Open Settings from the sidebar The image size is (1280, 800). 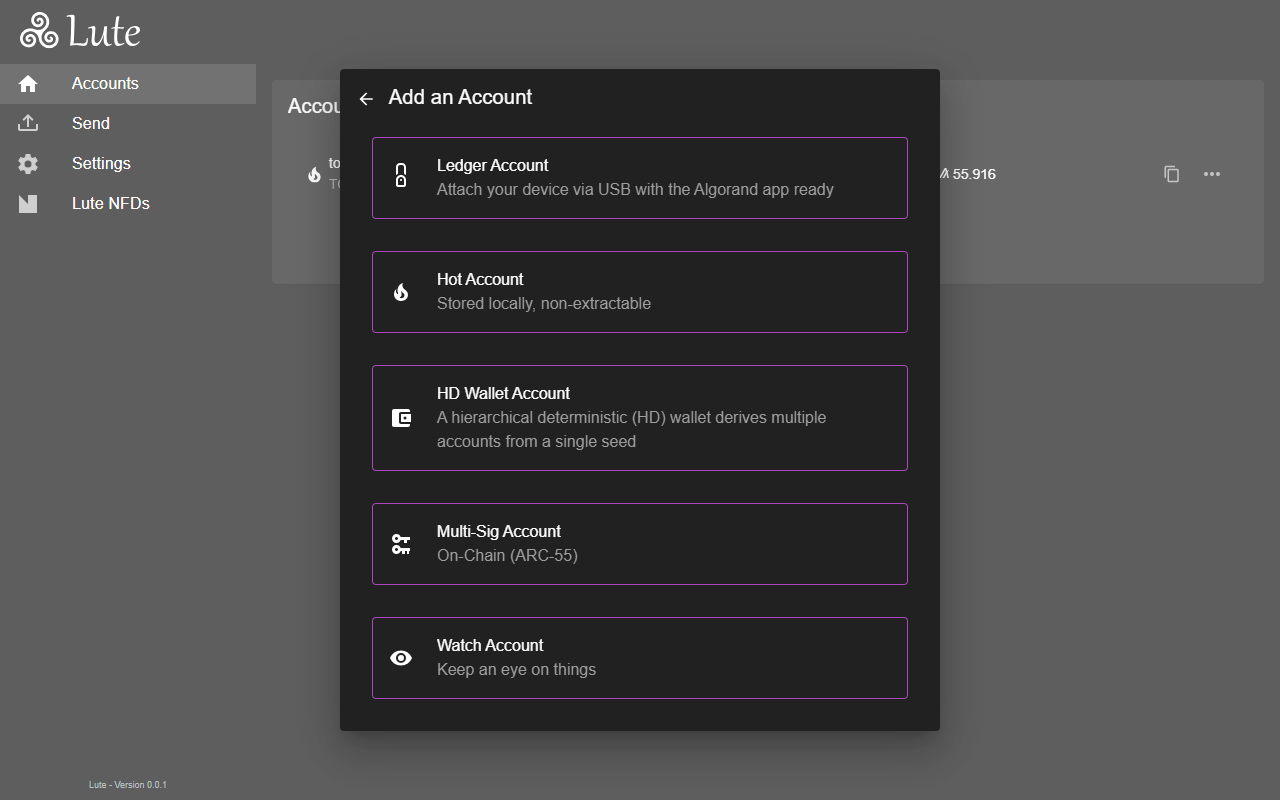(101, 164)
